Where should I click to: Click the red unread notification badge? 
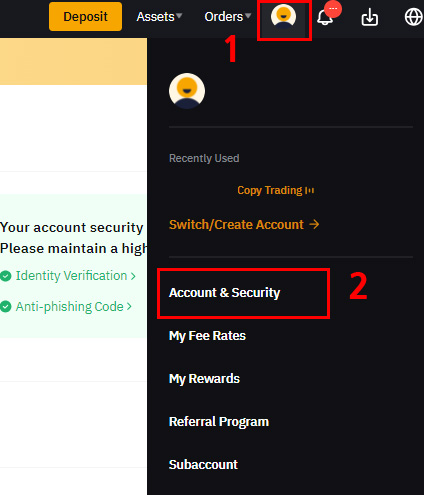click(x=333, y=9)
